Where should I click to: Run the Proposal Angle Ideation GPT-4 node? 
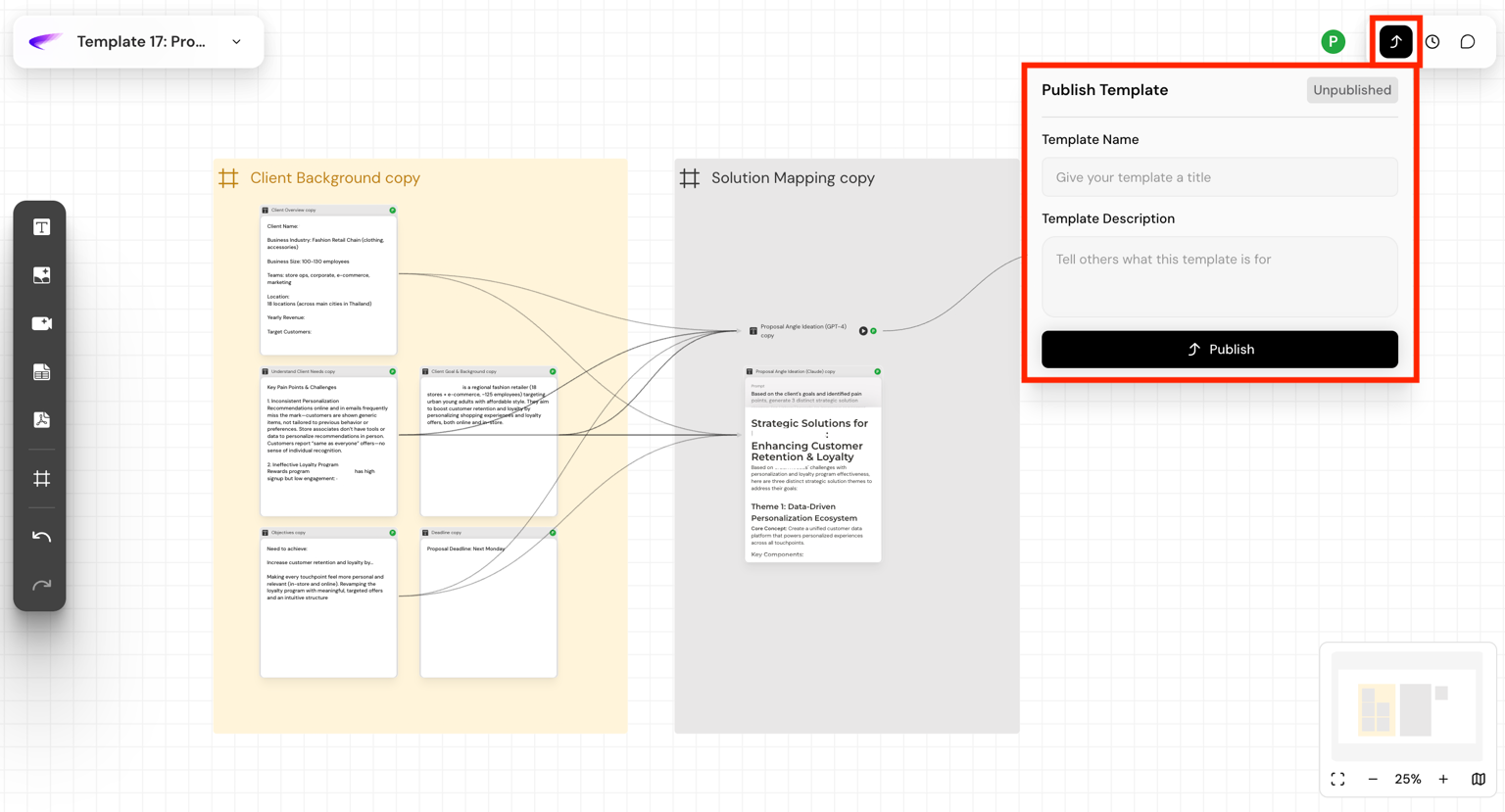click(x=863, y=331)
